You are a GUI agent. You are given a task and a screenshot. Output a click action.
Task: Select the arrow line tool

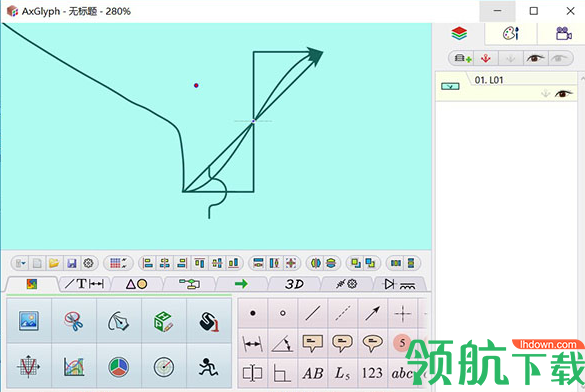tap(373, 313)
